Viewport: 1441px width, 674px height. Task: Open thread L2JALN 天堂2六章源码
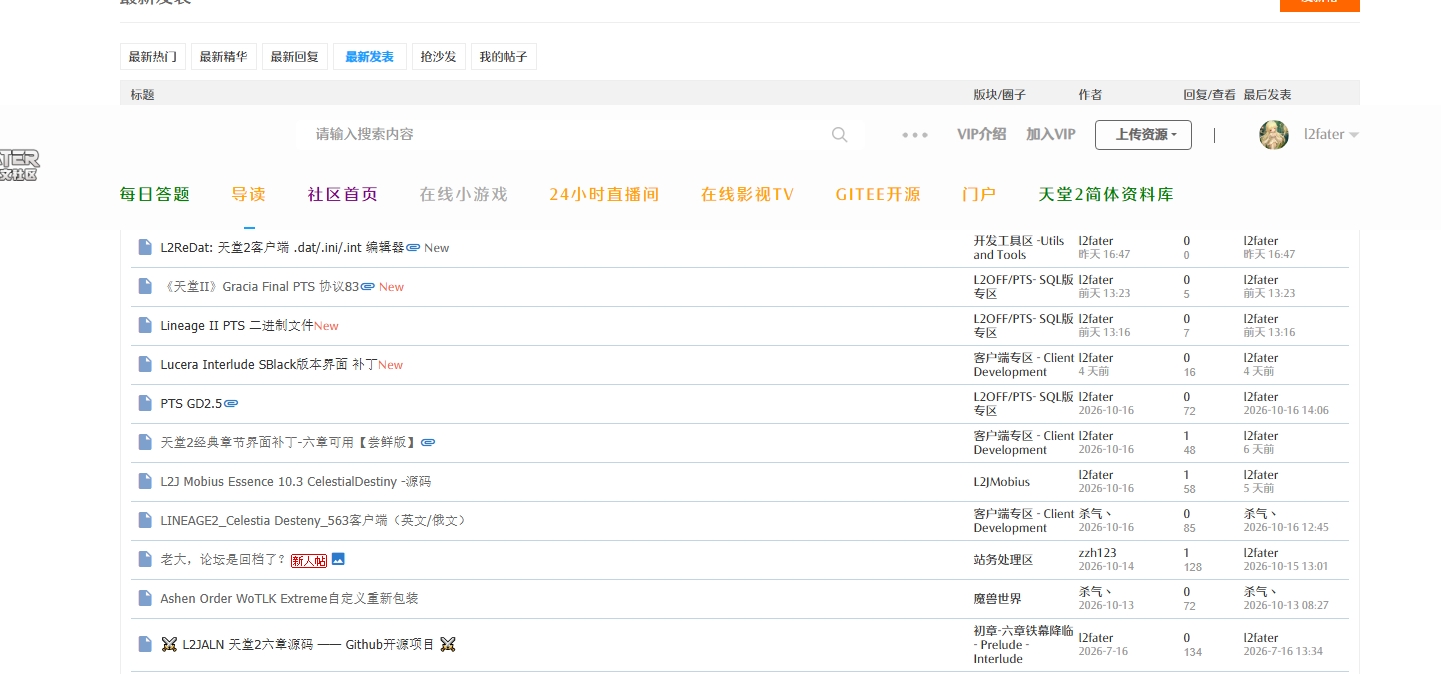(309, 644)
